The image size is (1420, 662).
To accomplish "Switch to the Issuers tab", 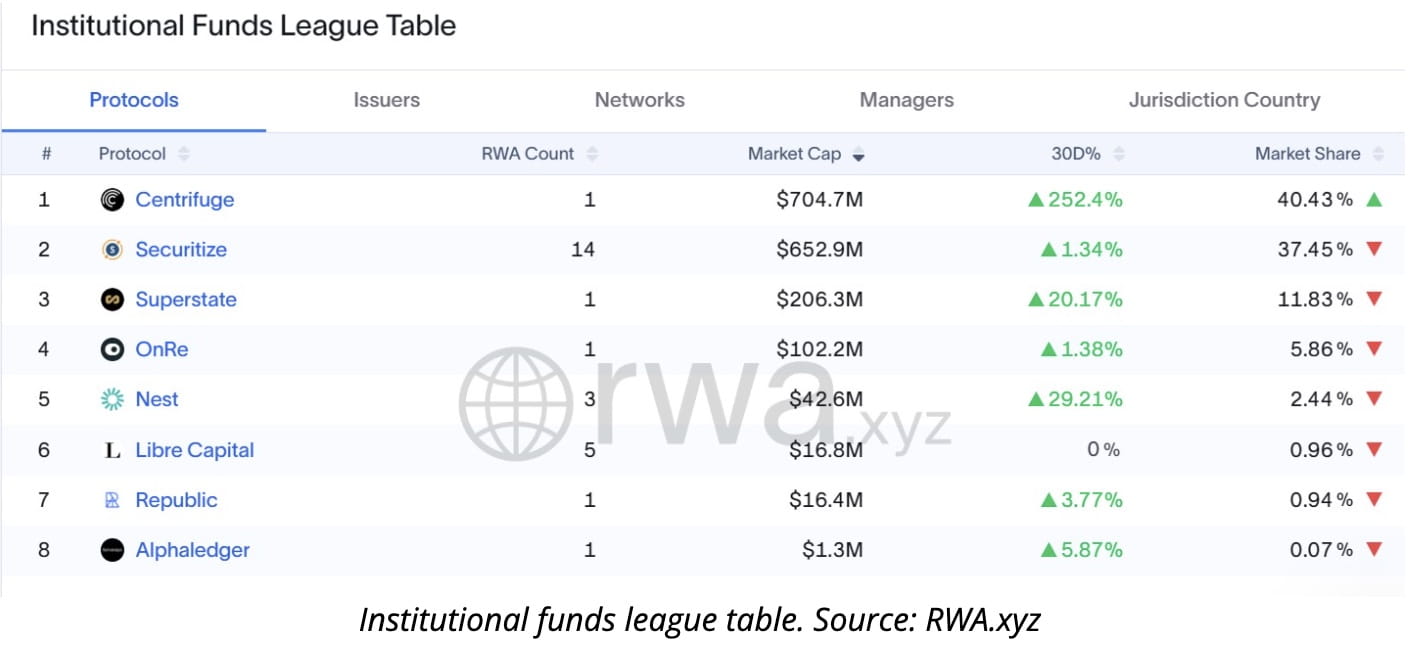I will click(x=386, y=100).
